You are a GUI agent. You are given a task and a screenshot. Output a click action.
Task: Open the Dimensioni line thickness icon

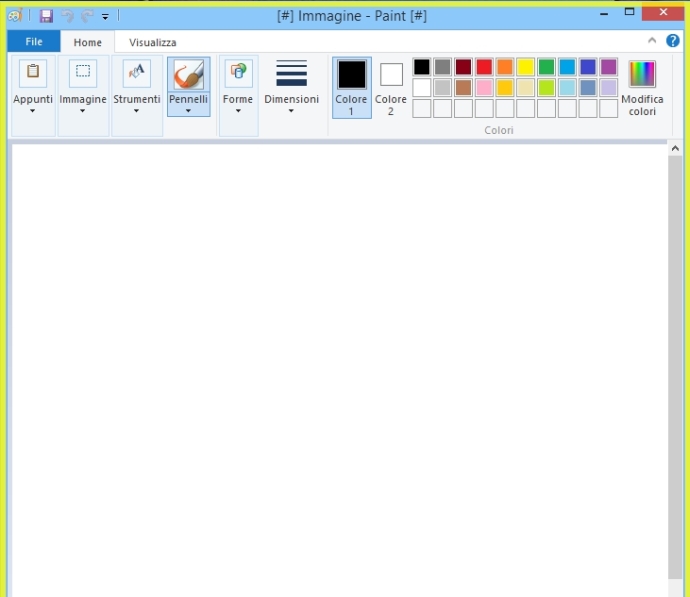pos(291,73)
